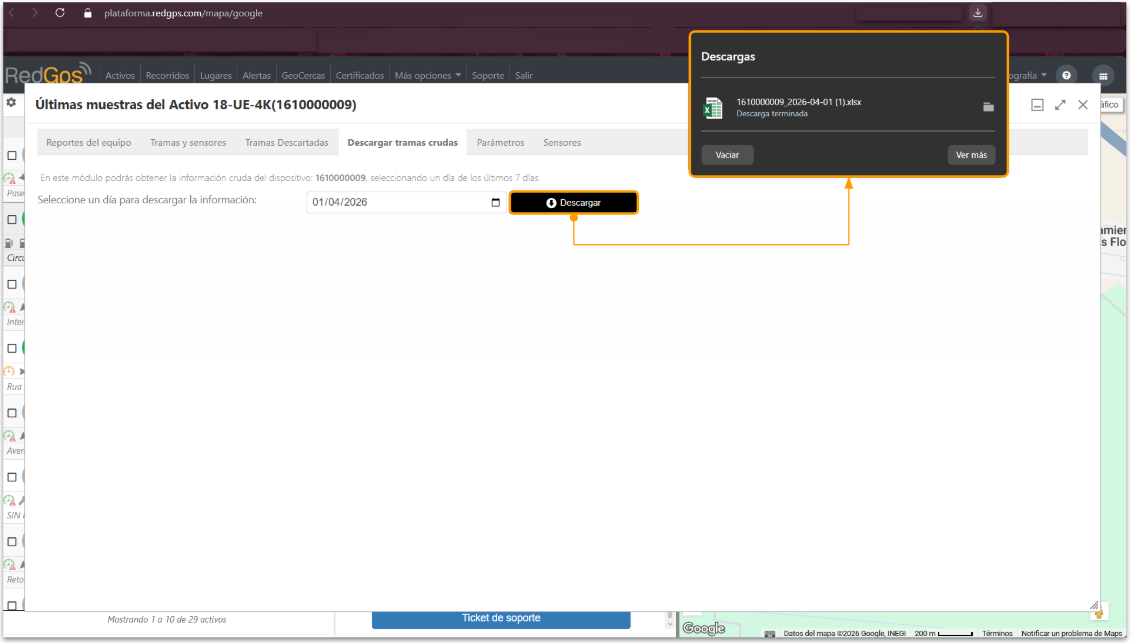Open the GeoCercas menu item
The image size is (1134, 643).
coord(303,75)
